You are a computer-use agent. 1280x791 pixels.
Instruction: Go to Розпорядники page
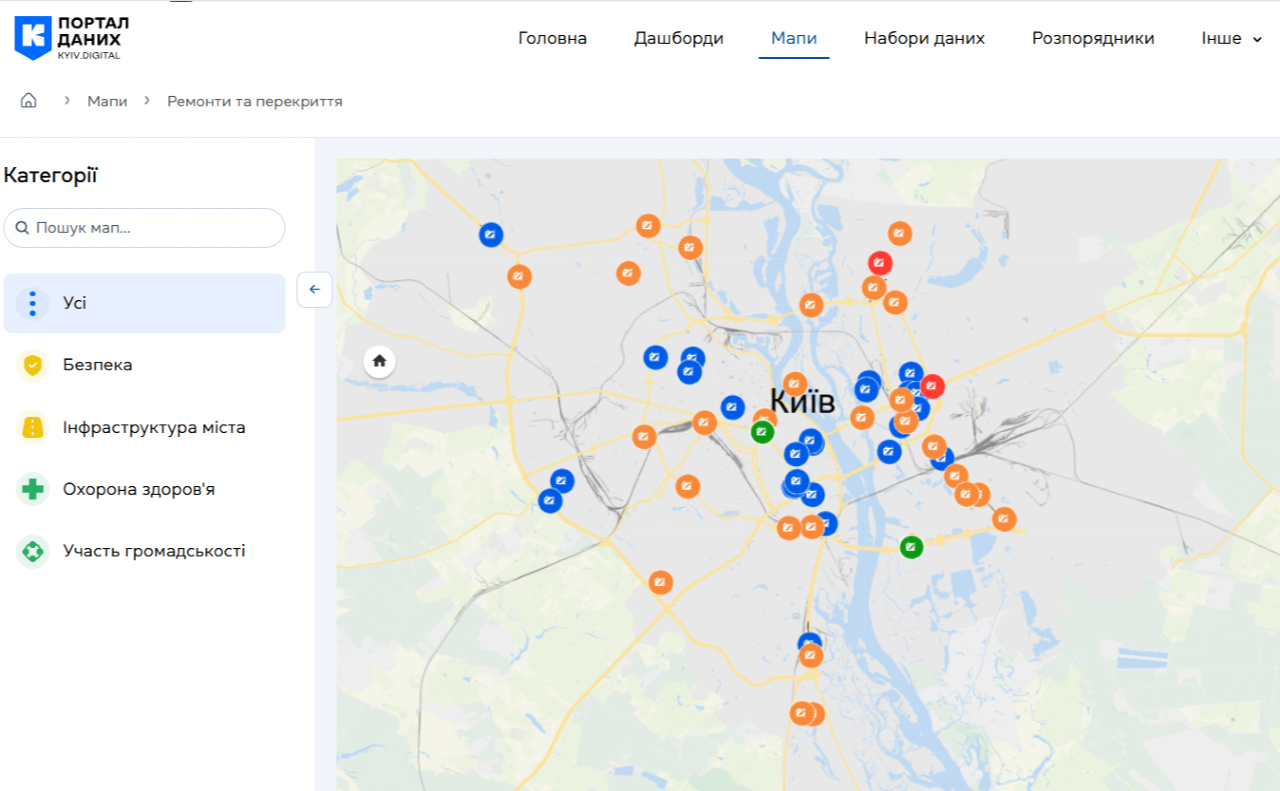1093,38
